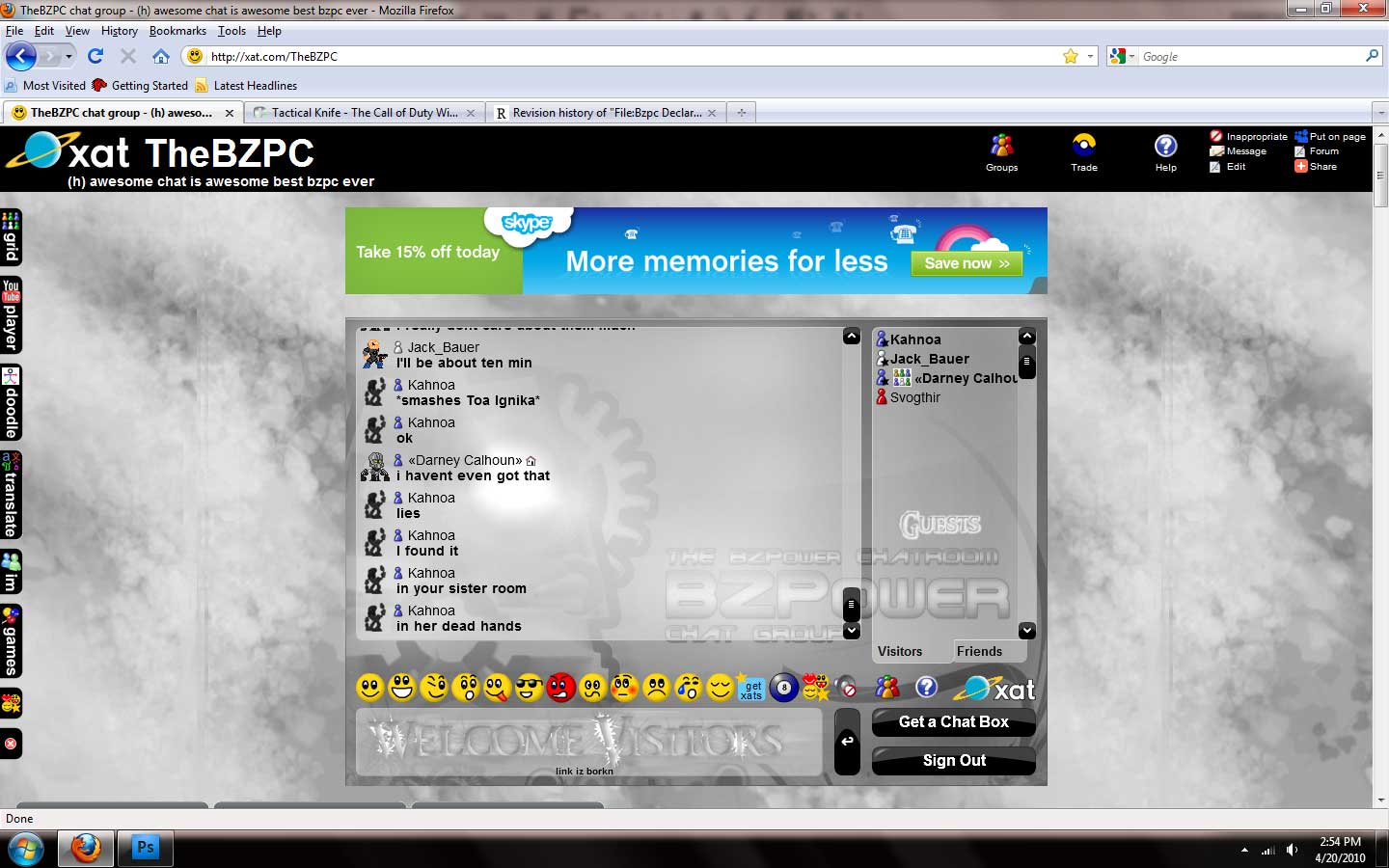Screen dimensions: 1389x868
Task: Open the translate sidebar tab
Action: [x=11, y=495]
